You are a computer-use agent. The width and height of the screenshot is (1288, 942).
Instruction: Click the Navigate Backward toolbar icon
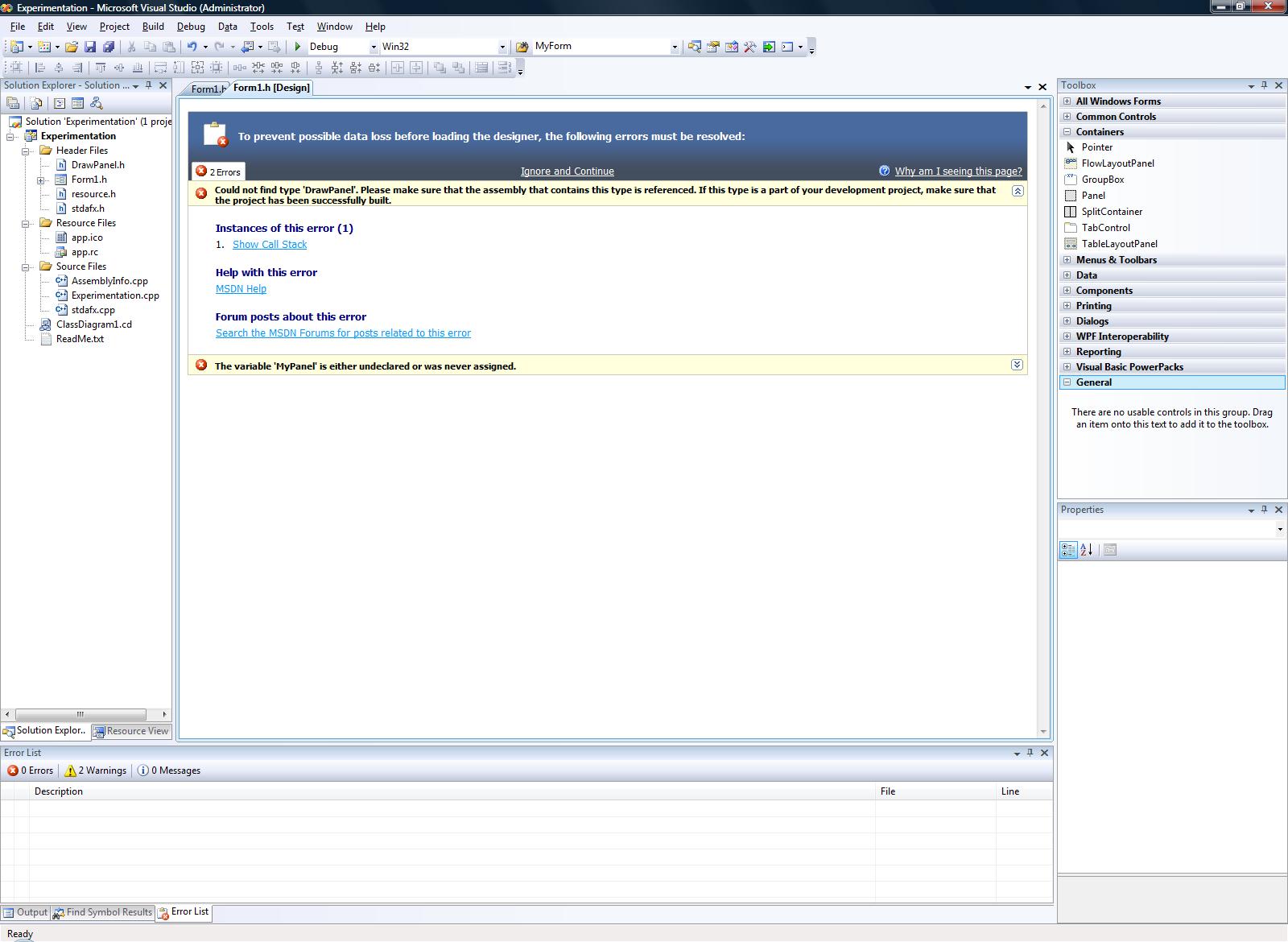[248, 47]
